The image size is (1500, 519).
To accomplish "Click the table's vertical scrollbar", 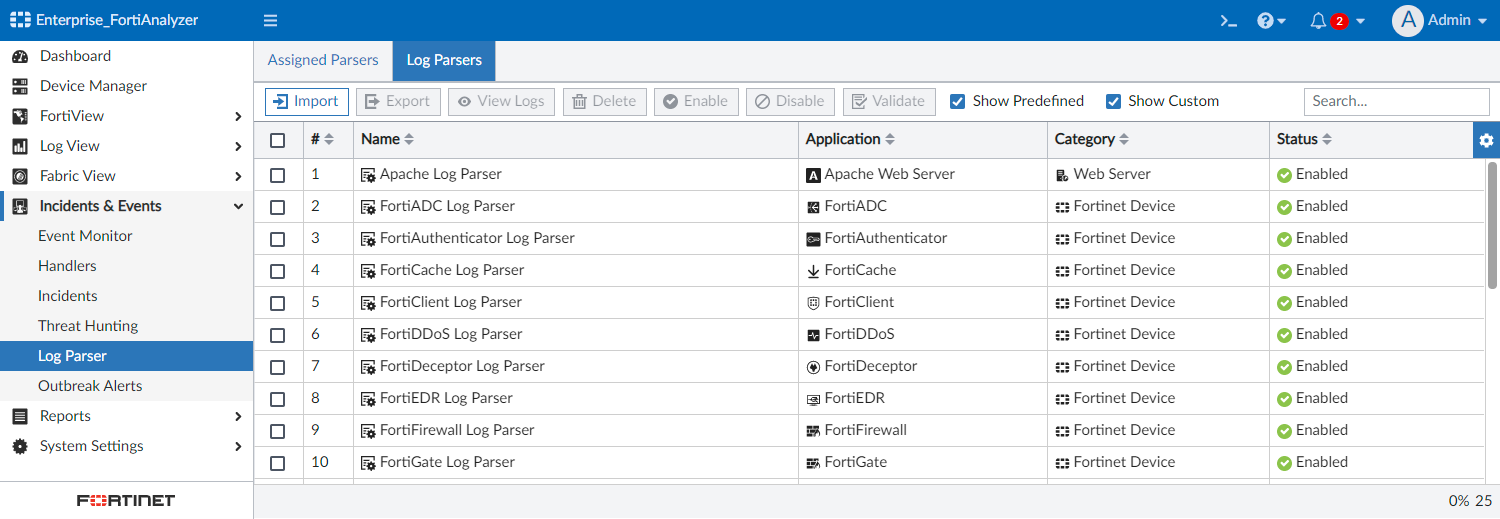I will tap(1492, 230).
